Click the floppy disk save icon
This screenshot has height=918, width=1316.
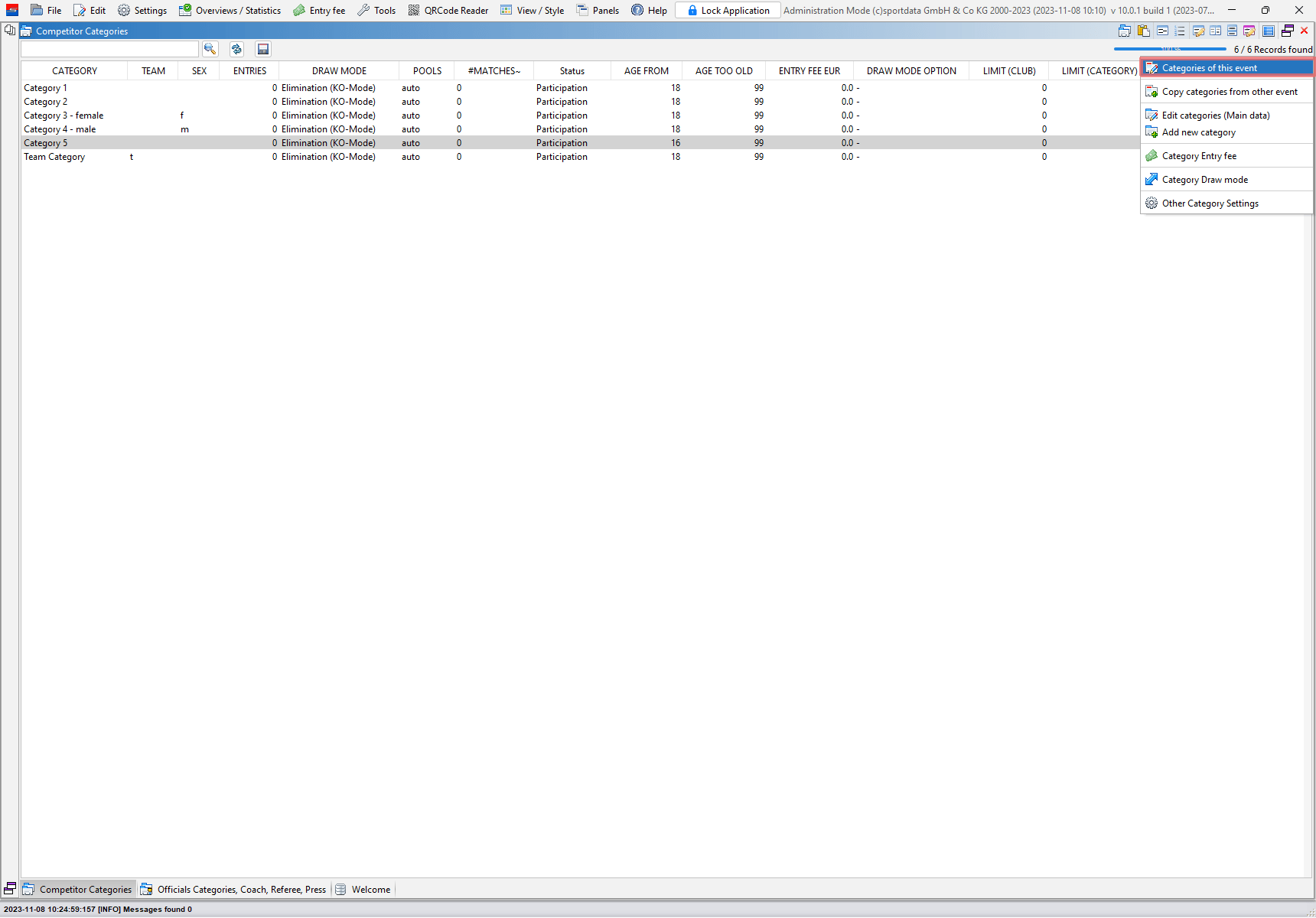[x=263, y=49]
